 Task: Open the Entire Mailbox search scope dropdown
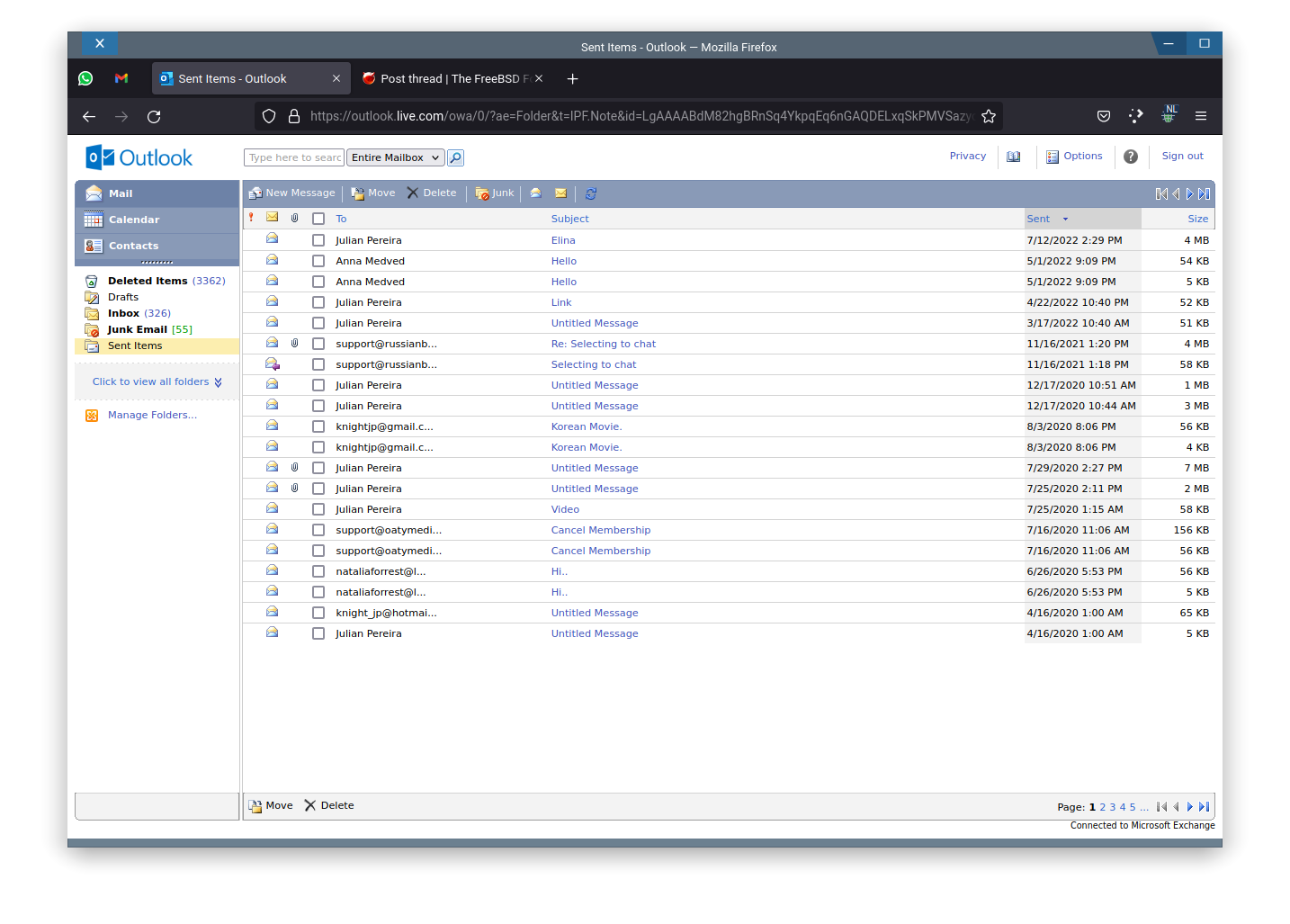396,158
